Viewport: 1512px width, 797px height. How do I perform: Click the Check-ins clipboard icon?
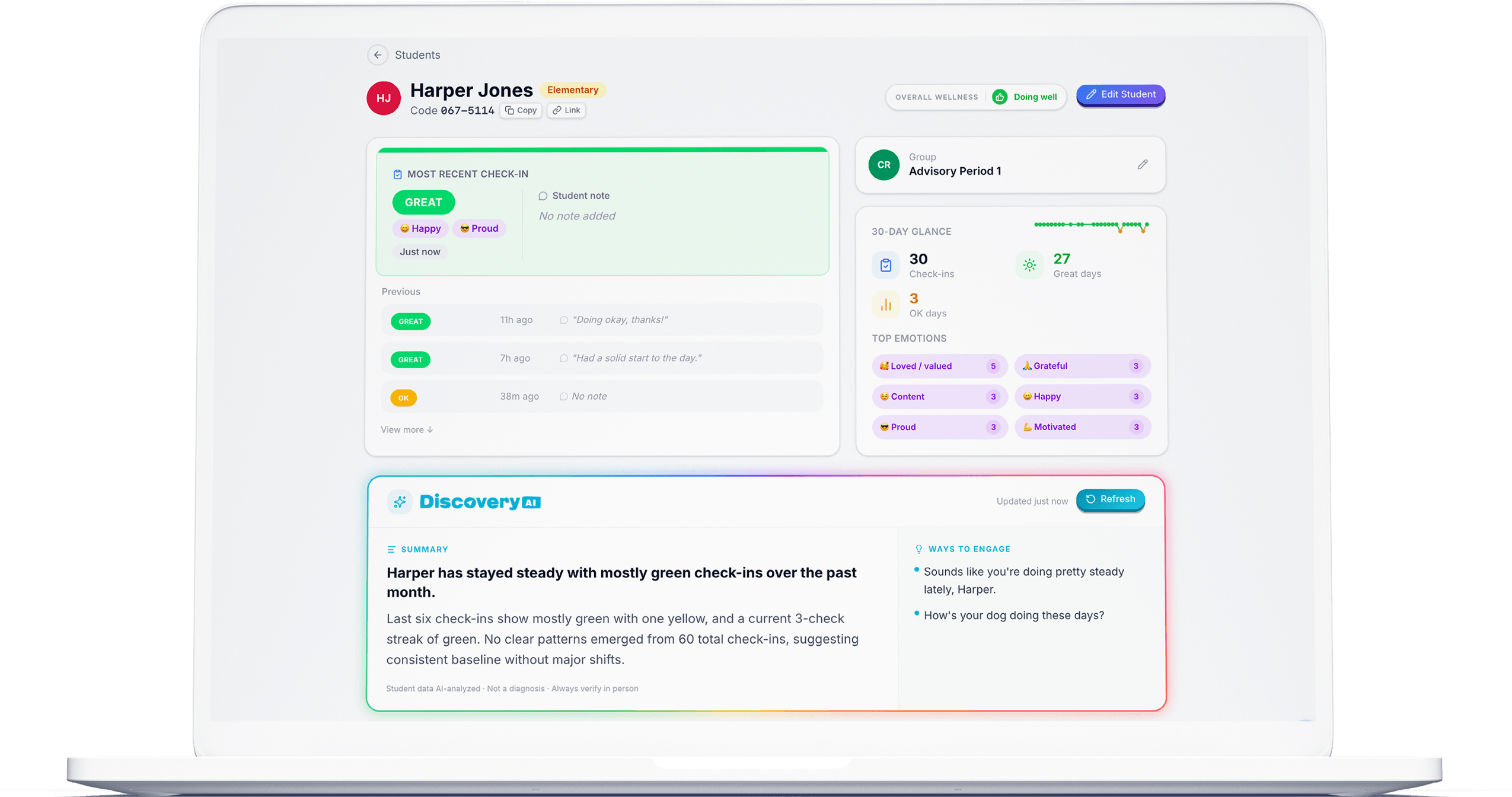click(x=885, y=265)
